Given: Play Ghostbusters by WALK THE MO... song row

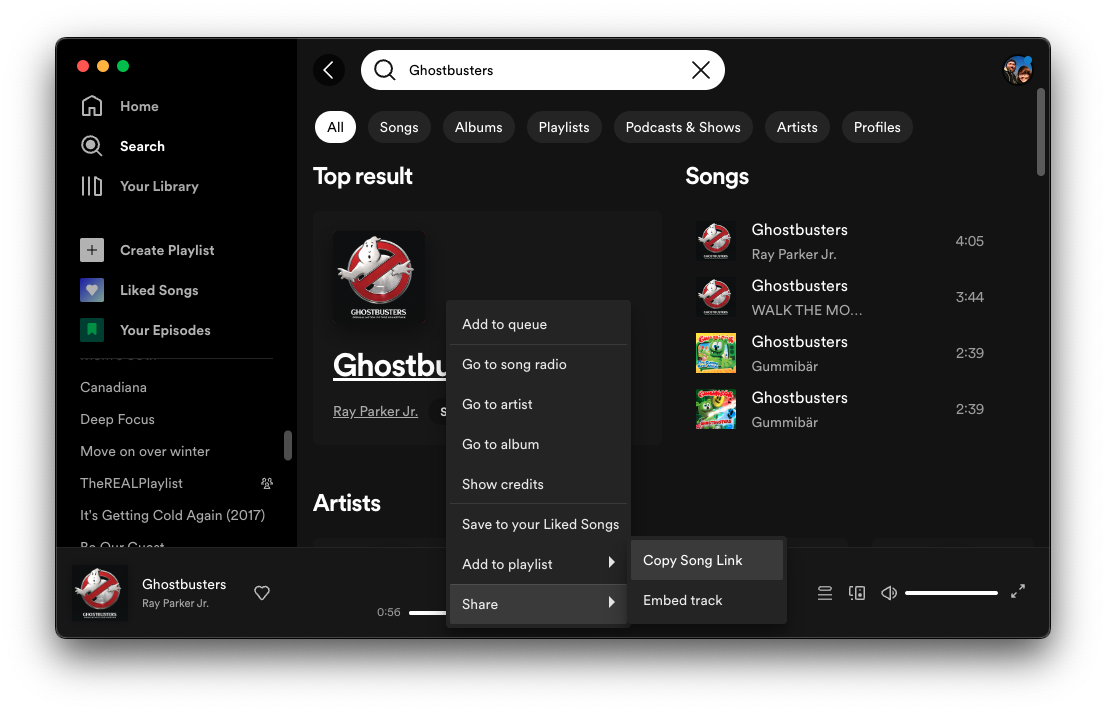Looking at the screenshot, I should [x=846, y=297].
